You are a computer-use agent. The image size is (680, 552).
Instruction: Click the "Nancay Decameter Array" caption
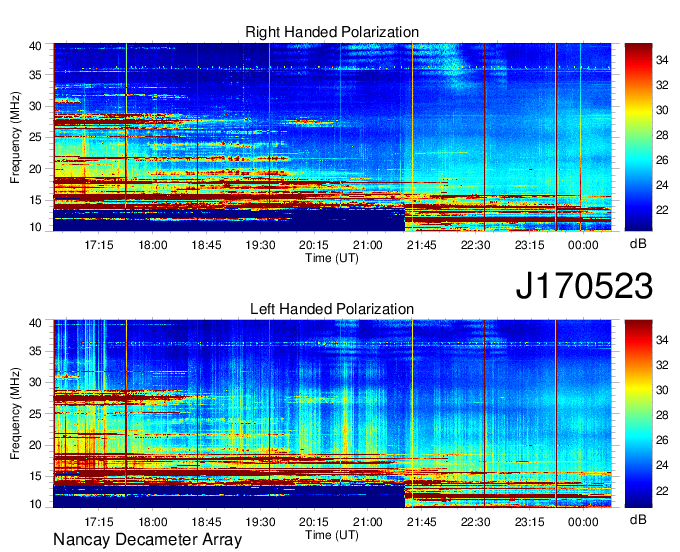pos(147,540)
